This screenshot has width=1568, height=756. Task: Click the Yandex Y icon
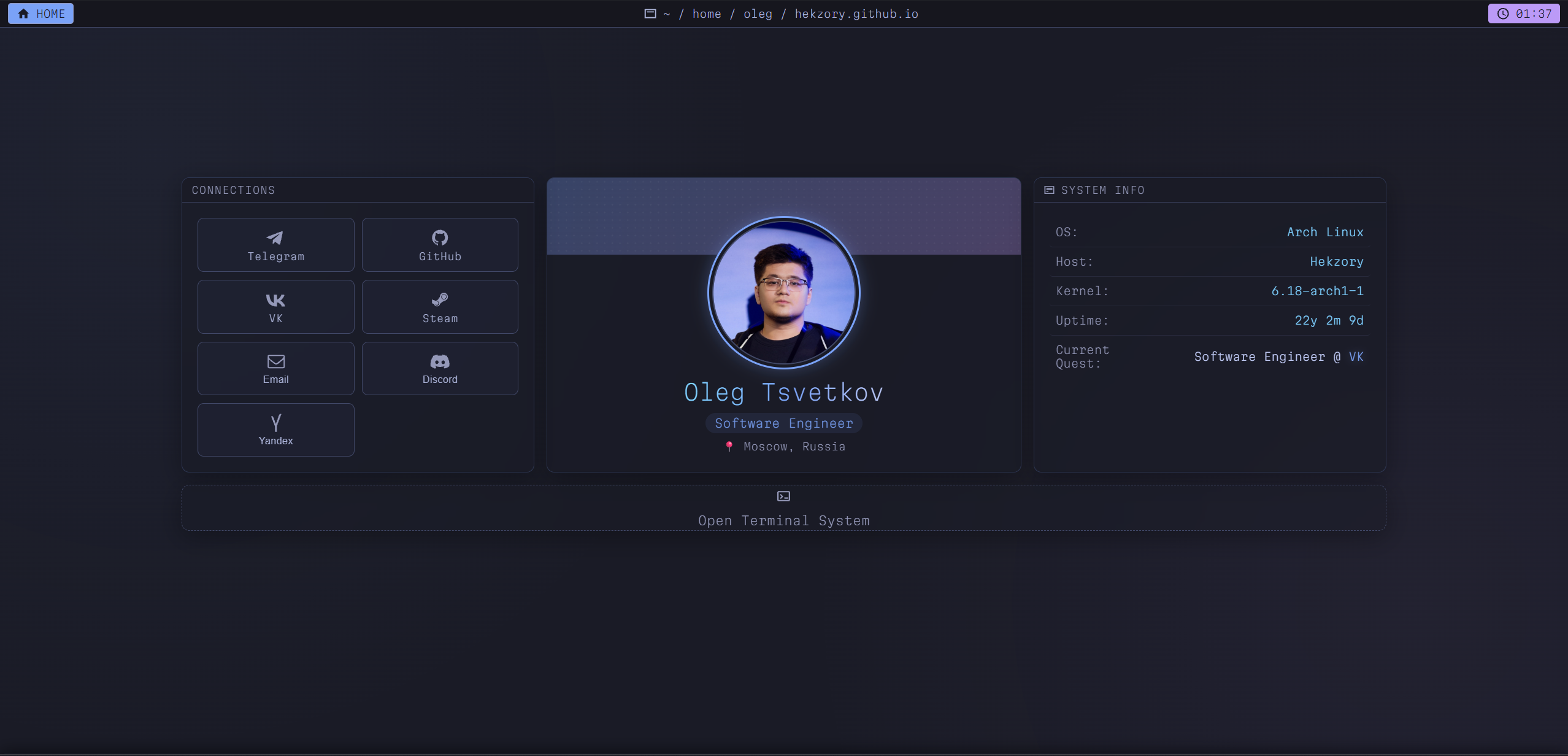click(x=275, y=423)
